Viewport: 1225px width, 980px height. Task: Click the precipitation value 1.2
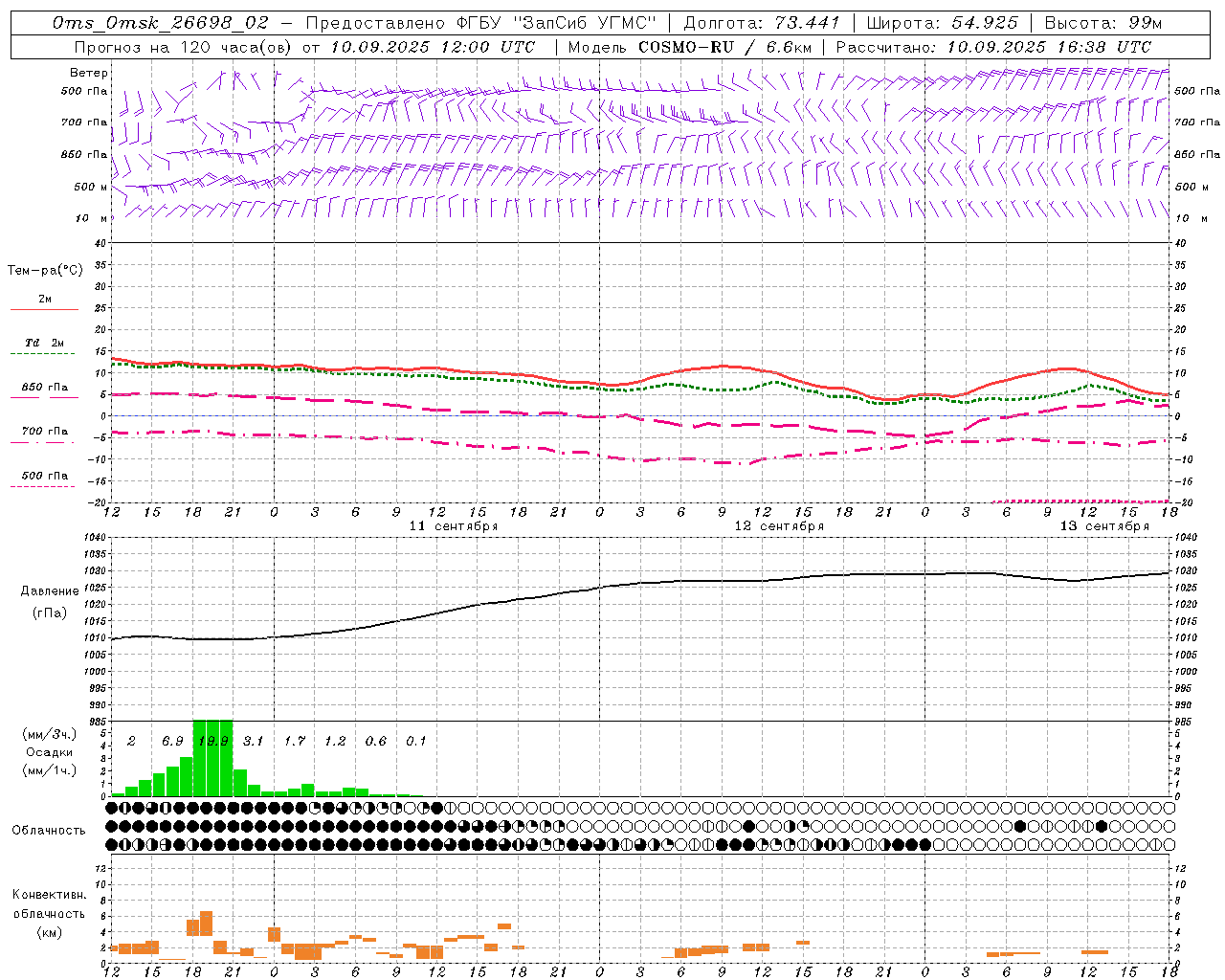tap(335, 742)
